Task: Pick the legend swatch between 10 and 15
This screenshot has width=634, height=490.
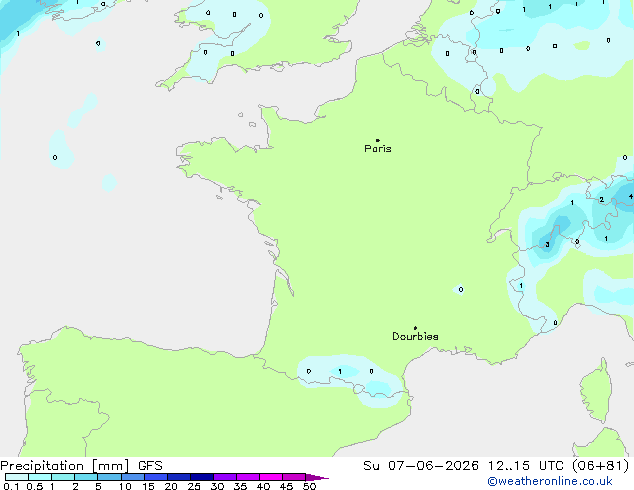Action: (133, 477)
